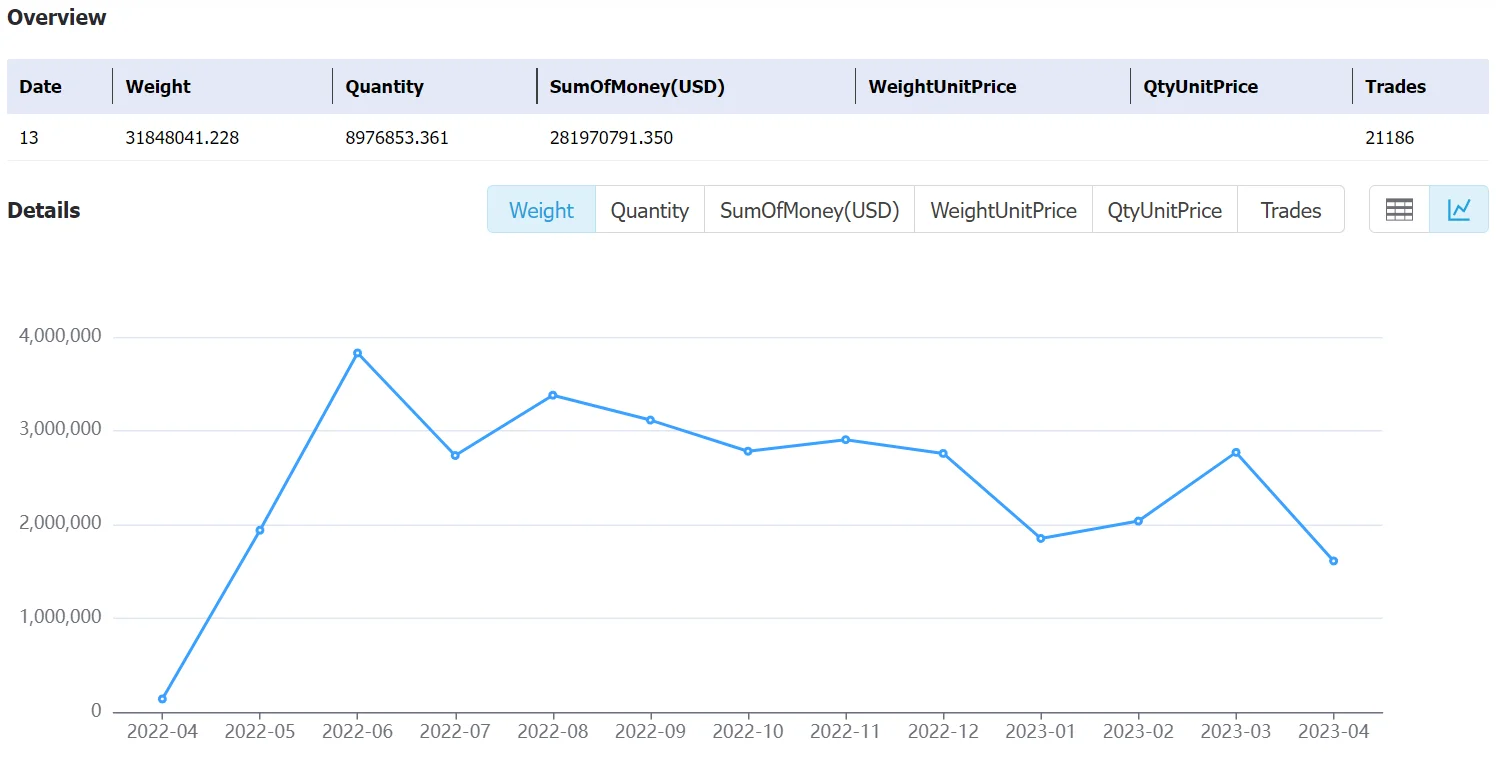Select the Quantity tab
The height and width of the screenshot is (760, 1496).
click(650, 210)
